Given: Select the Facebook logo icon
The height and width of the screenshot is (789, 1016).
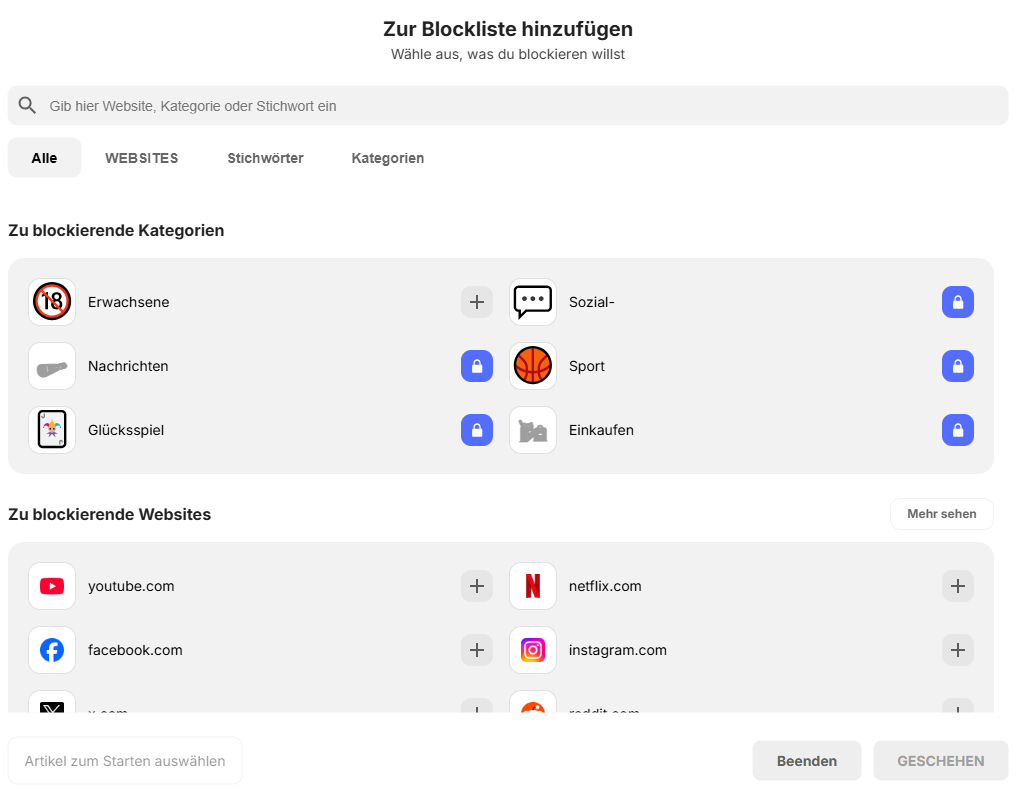Looking at the screenshot, I should tap(52, 650).
